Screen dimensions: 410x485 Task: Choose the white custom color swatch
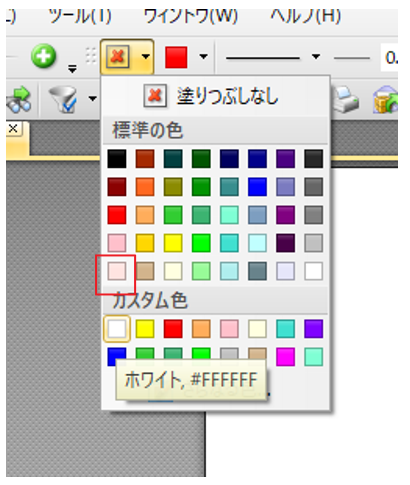[117, 329]
